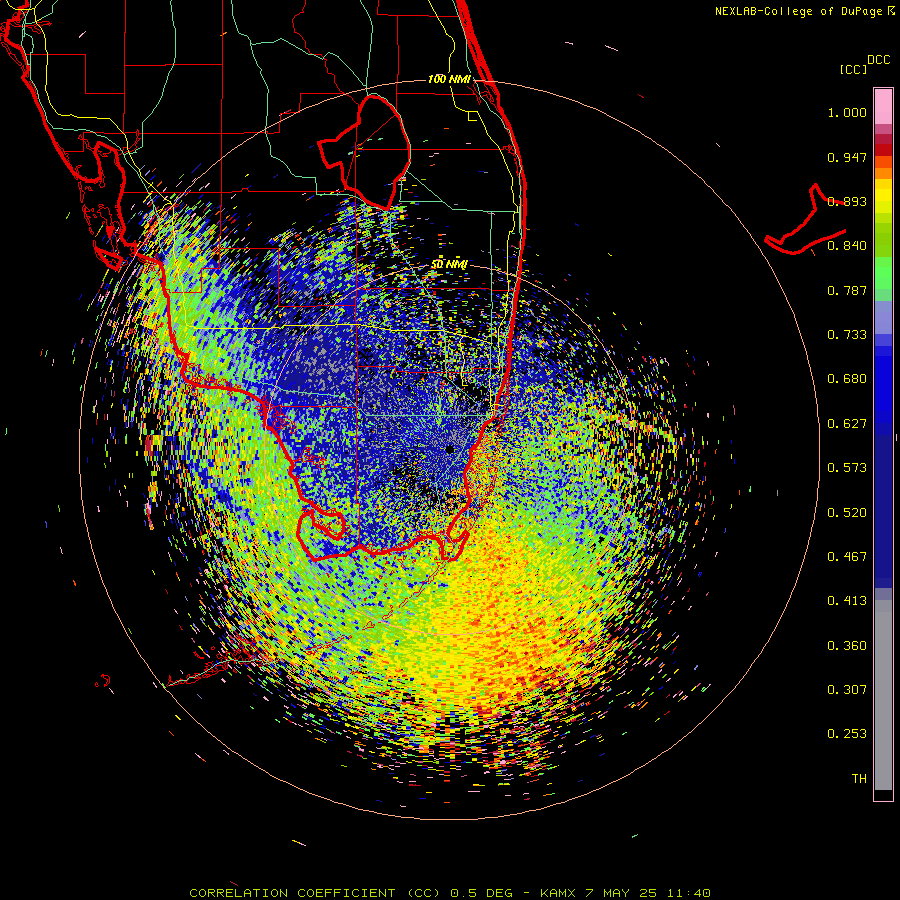This screenshot has width=900, height=900.
Task: Select the 0.680 scale value
Action: point(847,379)
